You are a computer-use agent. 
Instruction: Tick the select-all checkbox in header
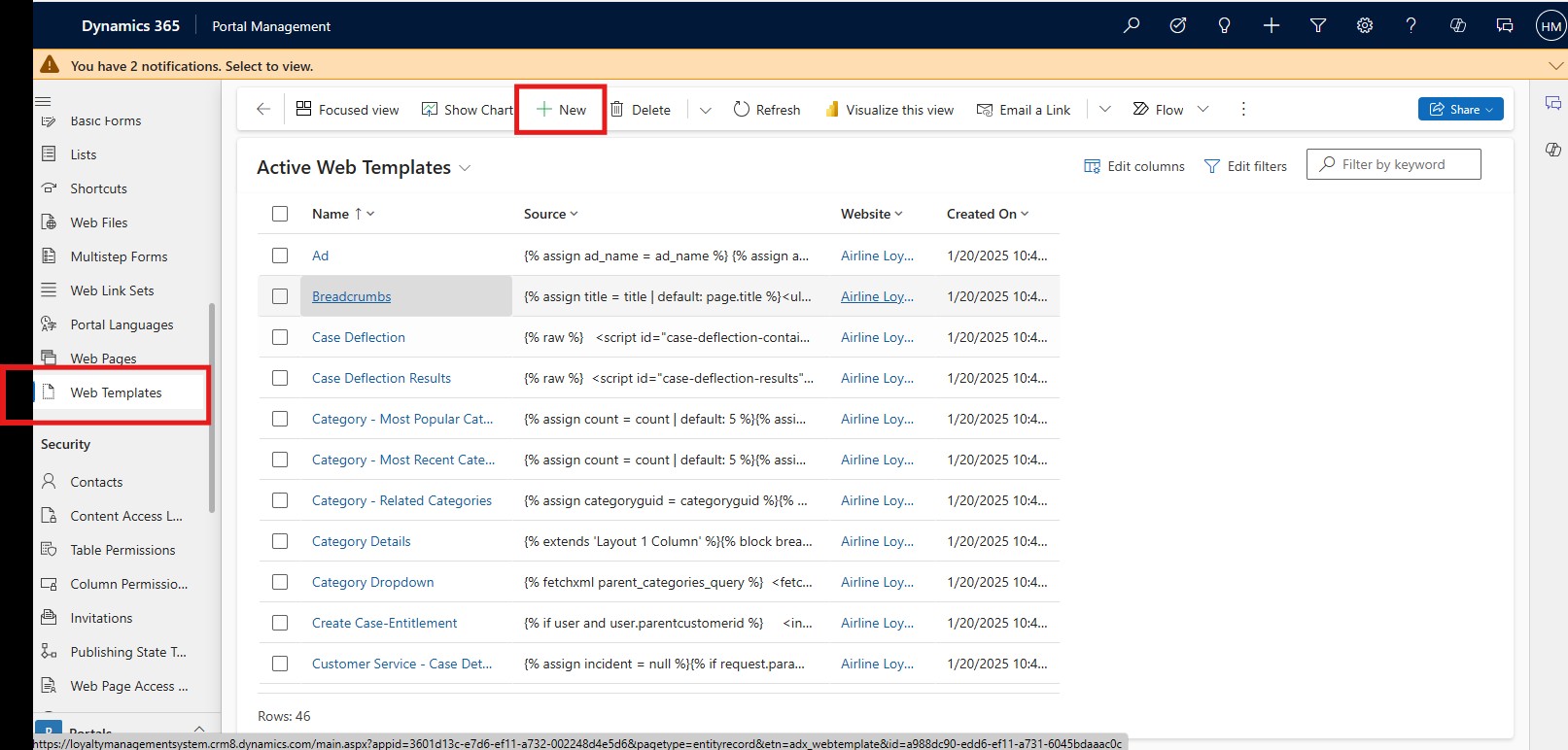tap(280, 214)
